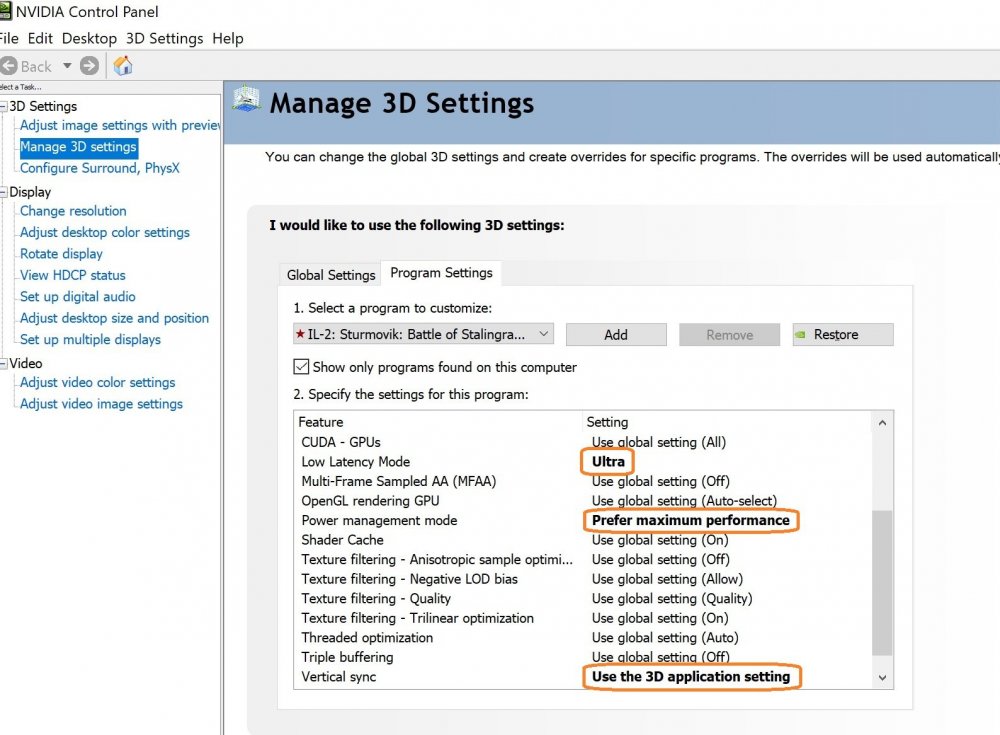Open the Desktop menu

89,38
